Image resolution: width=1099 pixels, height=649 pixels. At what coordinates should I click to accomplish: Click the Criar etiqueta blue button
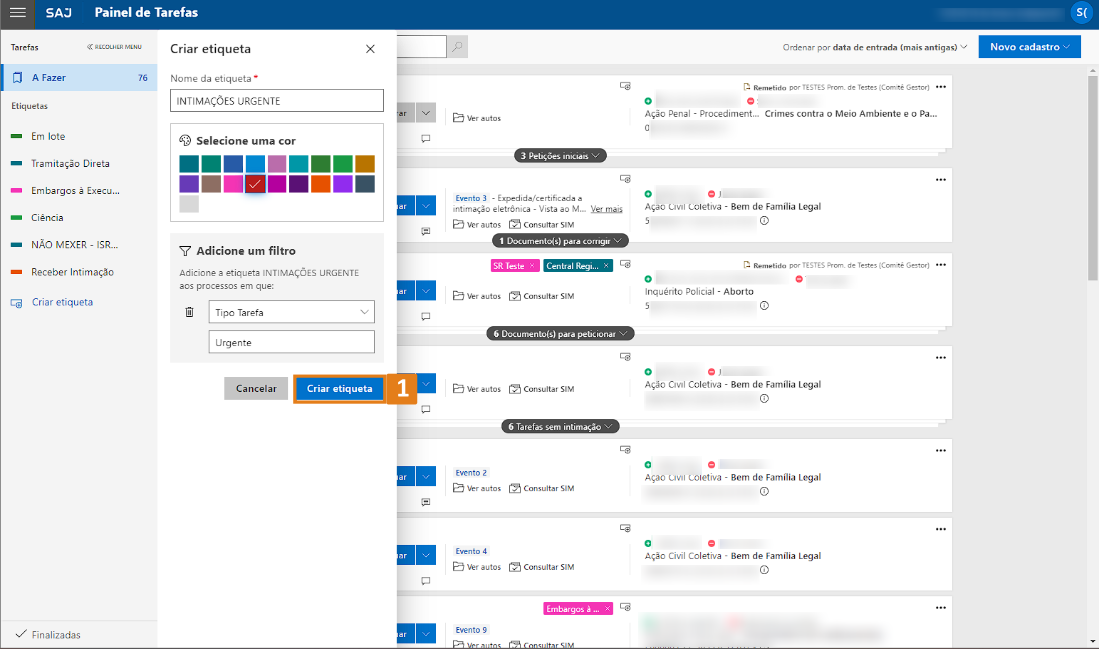click(x=339, y=389)
